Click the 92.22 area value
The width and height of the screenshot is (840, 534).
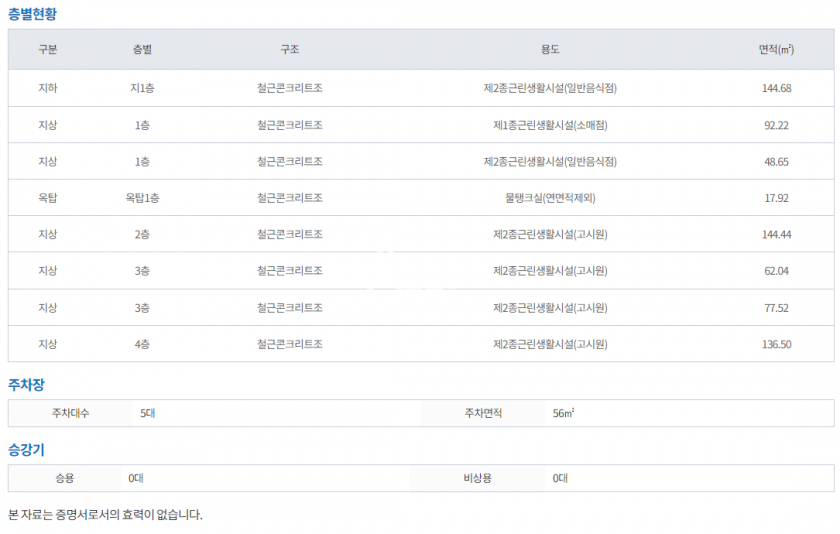776,125
